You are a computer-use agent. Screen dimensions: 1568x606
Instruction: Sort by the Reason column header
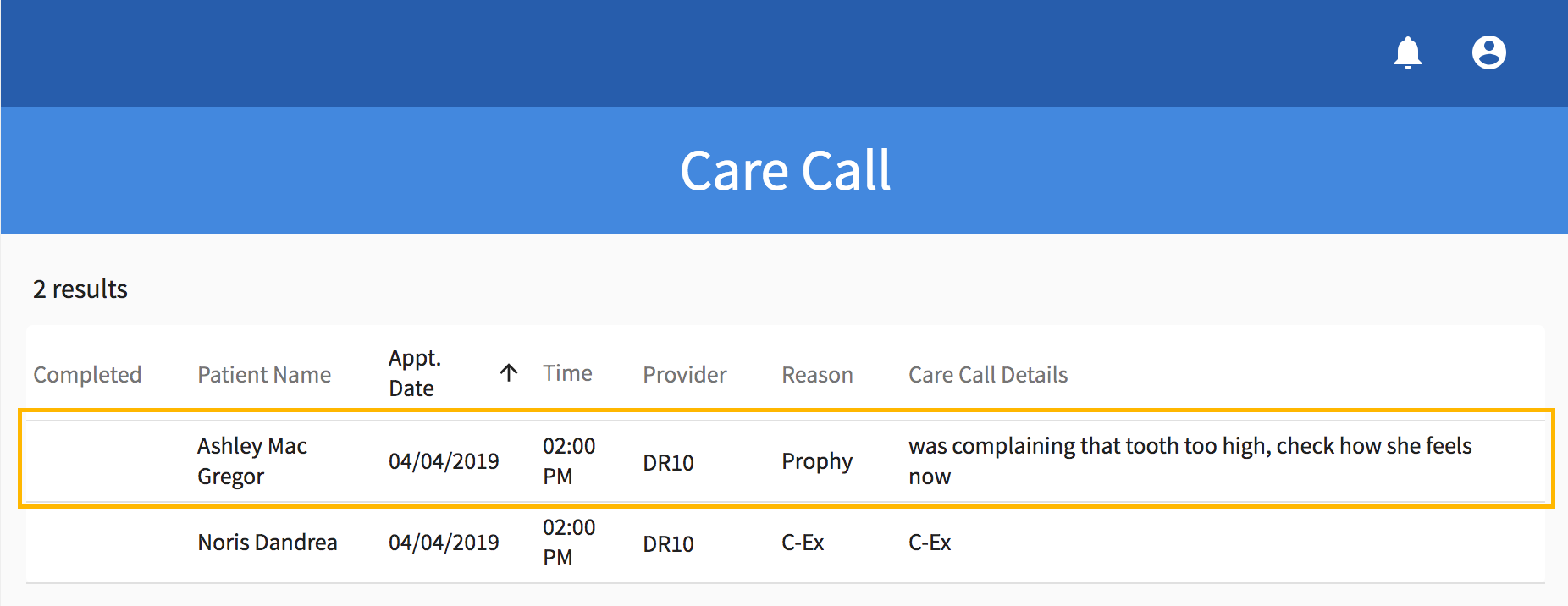click(x=817, y=375)
